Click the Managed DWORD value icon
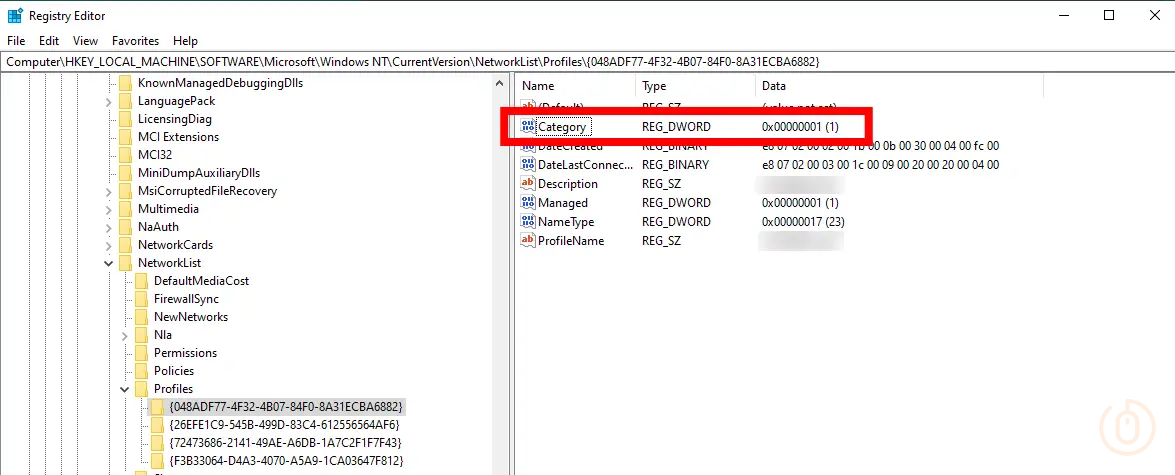Viewport: 1175px width, 475px height. click(529, 203)
